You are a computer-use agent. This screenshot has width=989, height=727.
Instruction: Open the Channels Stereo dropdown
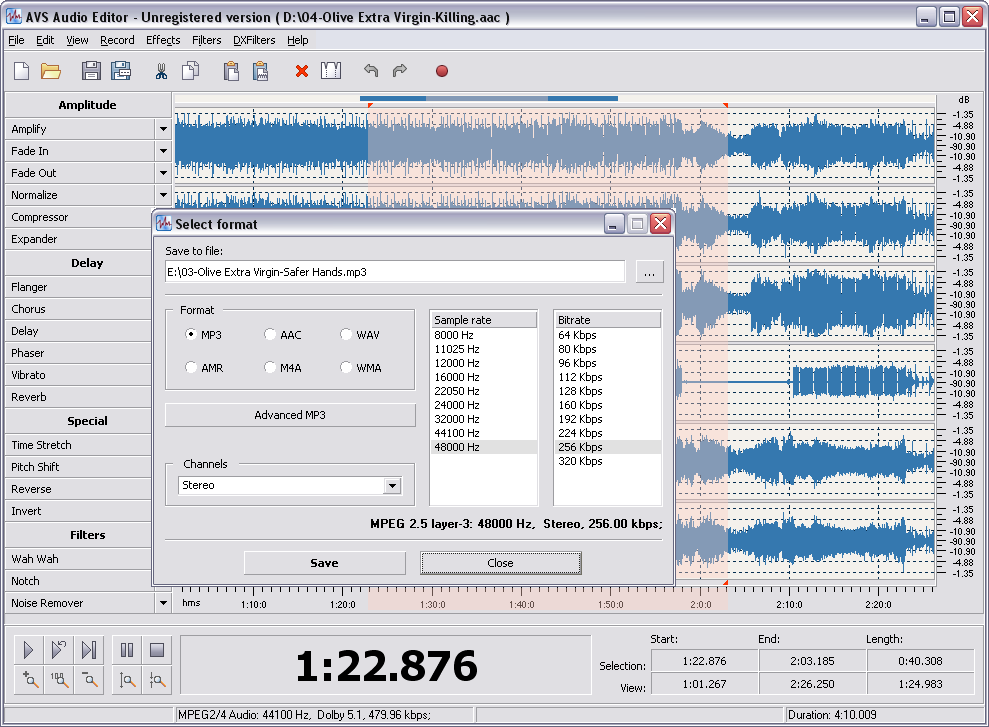[x=392, y=486]
